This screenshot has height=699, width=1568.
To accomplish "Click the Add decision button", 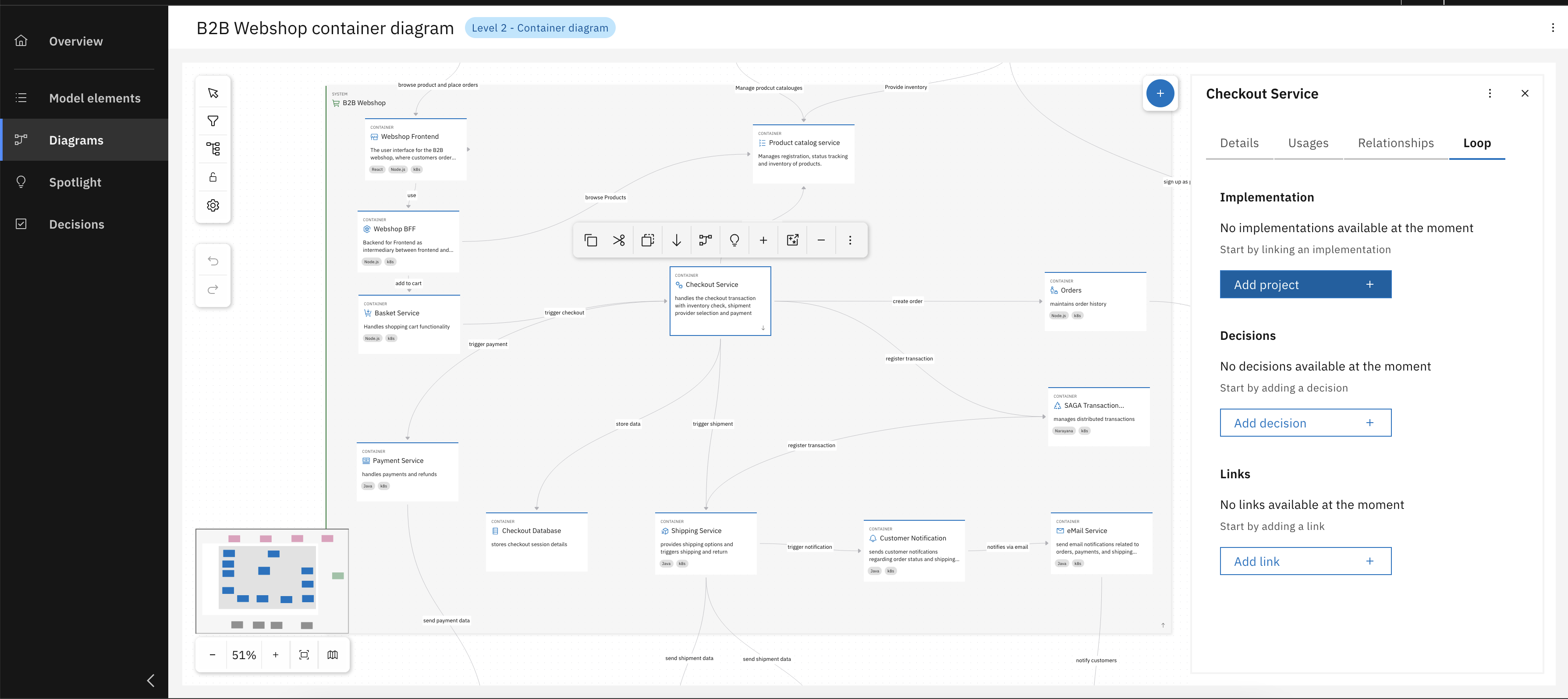I will pyautogui.click(x=1305, y=422).
